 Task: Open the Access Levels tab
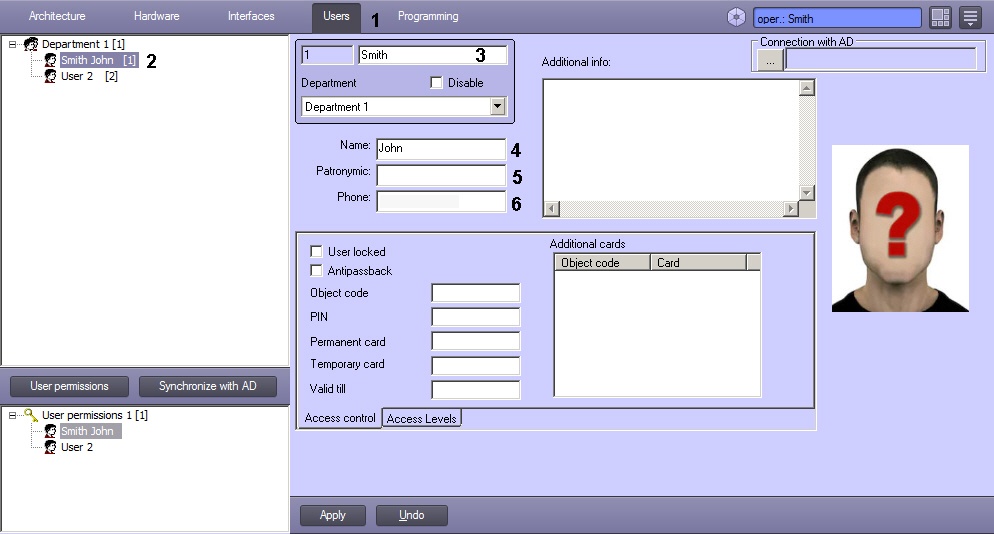422,419
